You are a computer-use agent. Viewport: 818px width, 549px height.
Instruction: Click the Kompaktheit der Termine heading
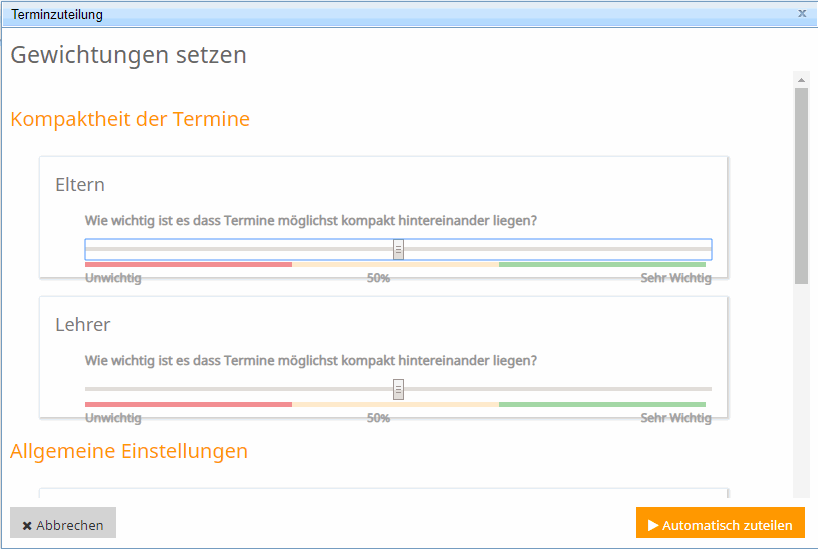click(x=130, y=119)
